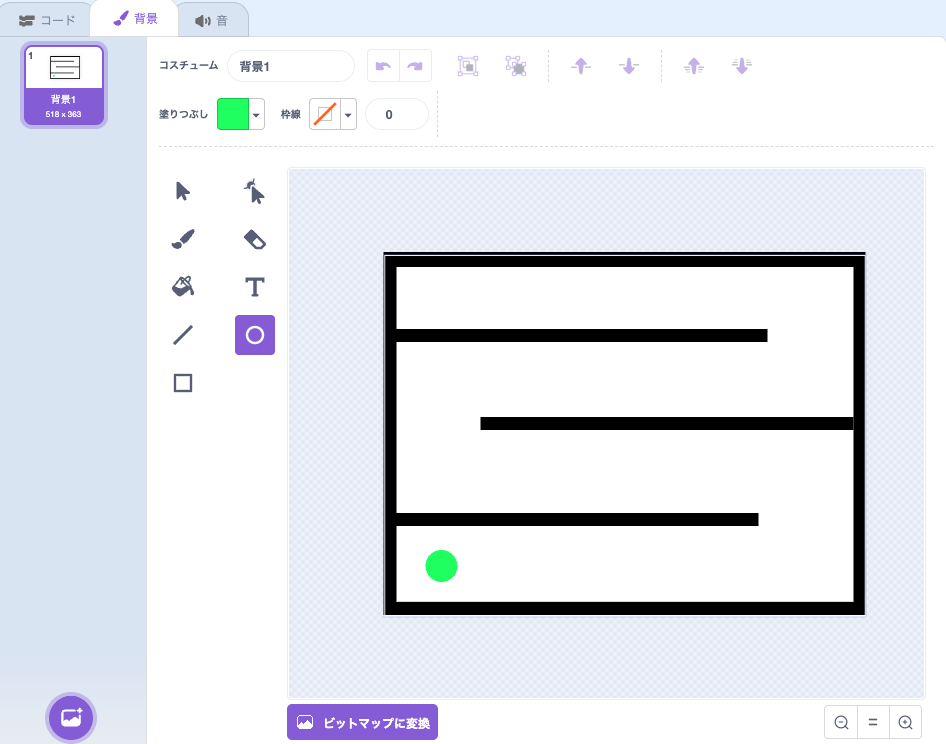Zoom in the canvas

pyautogui.click(x=905, y=722)
